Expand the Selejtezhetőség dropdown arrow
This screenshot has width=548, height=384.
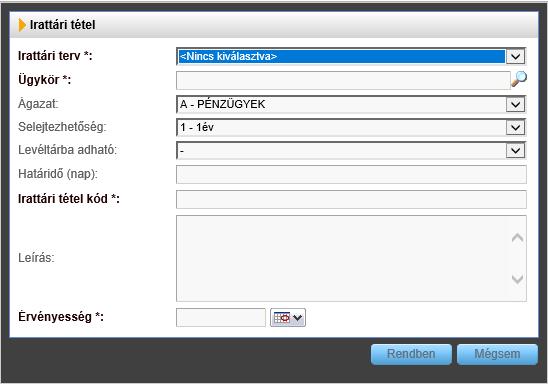pyautogui.click(x=515, y=128)
